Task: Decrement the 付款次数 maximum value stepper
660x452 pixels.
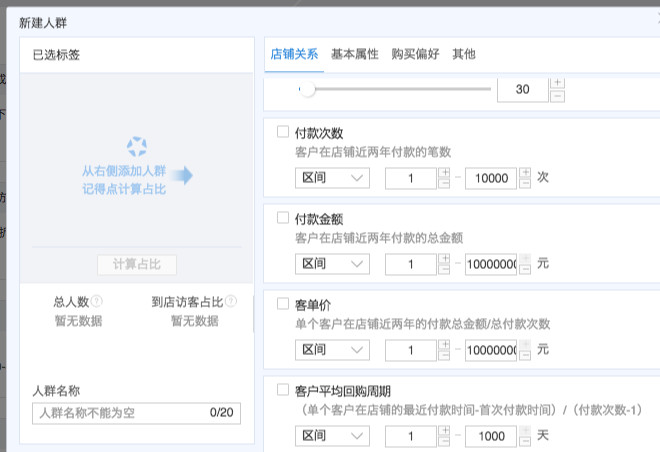Action: coord(524,184)
